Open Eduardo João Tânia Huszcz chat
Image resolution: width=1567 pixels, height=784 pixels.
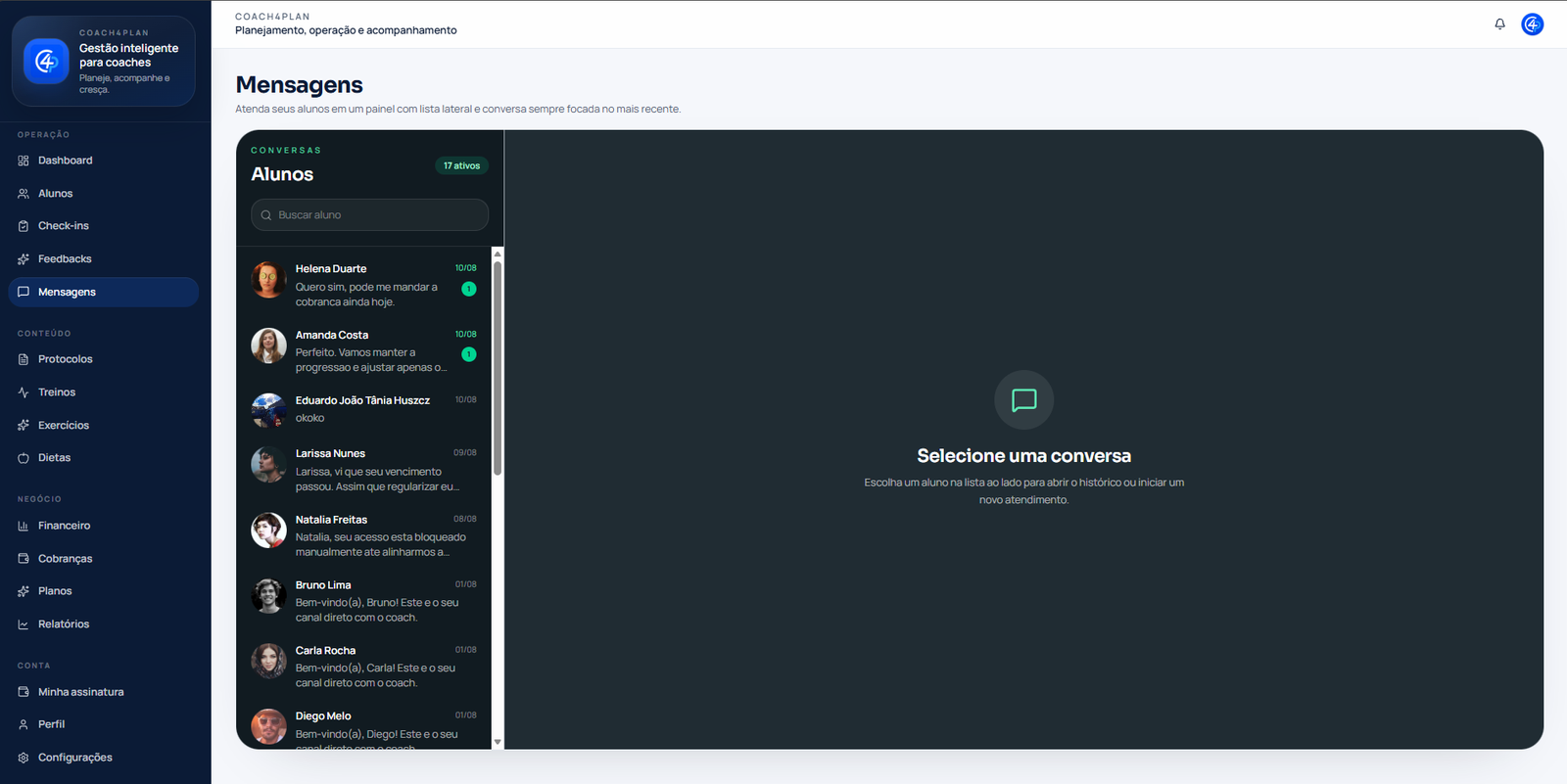coord(364,409)
